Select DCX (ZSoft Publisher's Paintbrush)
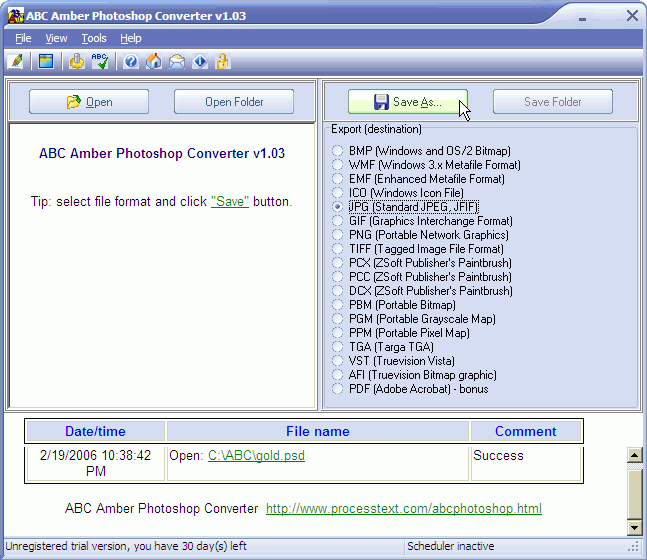This screenshot has width=647, height=560. click(x=423, y=291)
